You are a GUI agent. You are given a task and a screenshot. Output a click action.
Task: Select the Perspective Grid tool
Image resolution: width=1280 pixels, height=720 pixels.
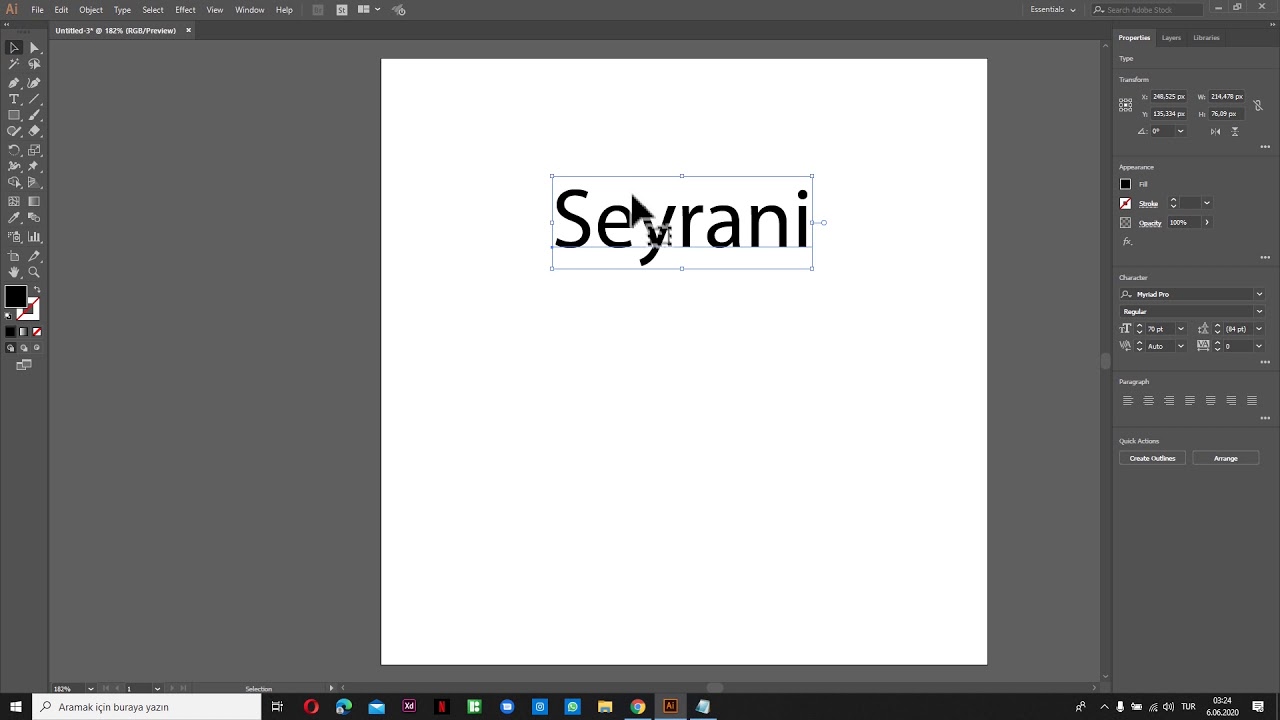point(34,183)
